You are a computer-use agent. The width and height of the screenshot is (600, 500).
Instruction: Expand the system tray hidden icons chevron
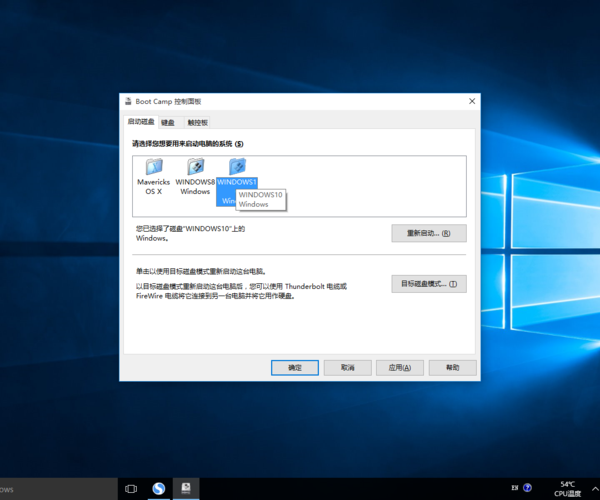click(x=595, y=489)
